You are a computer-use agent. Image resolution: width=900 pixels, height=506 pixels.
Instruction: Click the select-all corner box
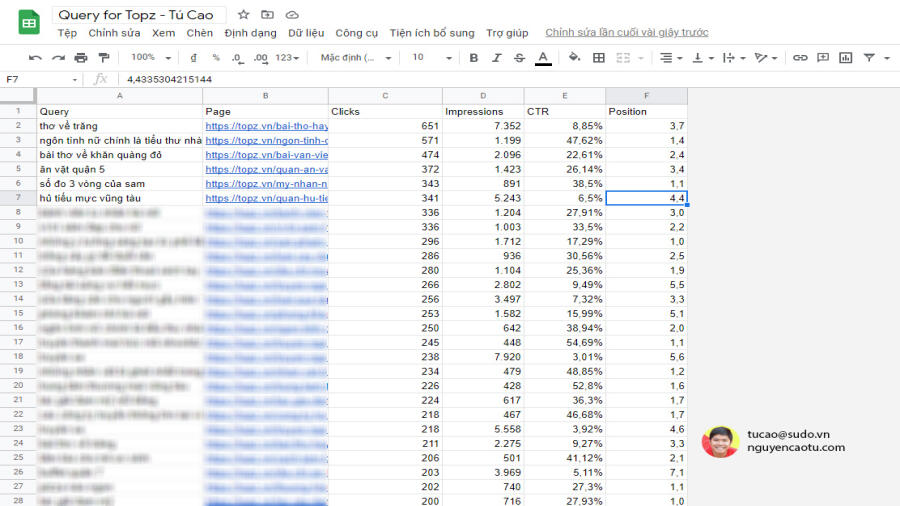(x=18, y=96)
